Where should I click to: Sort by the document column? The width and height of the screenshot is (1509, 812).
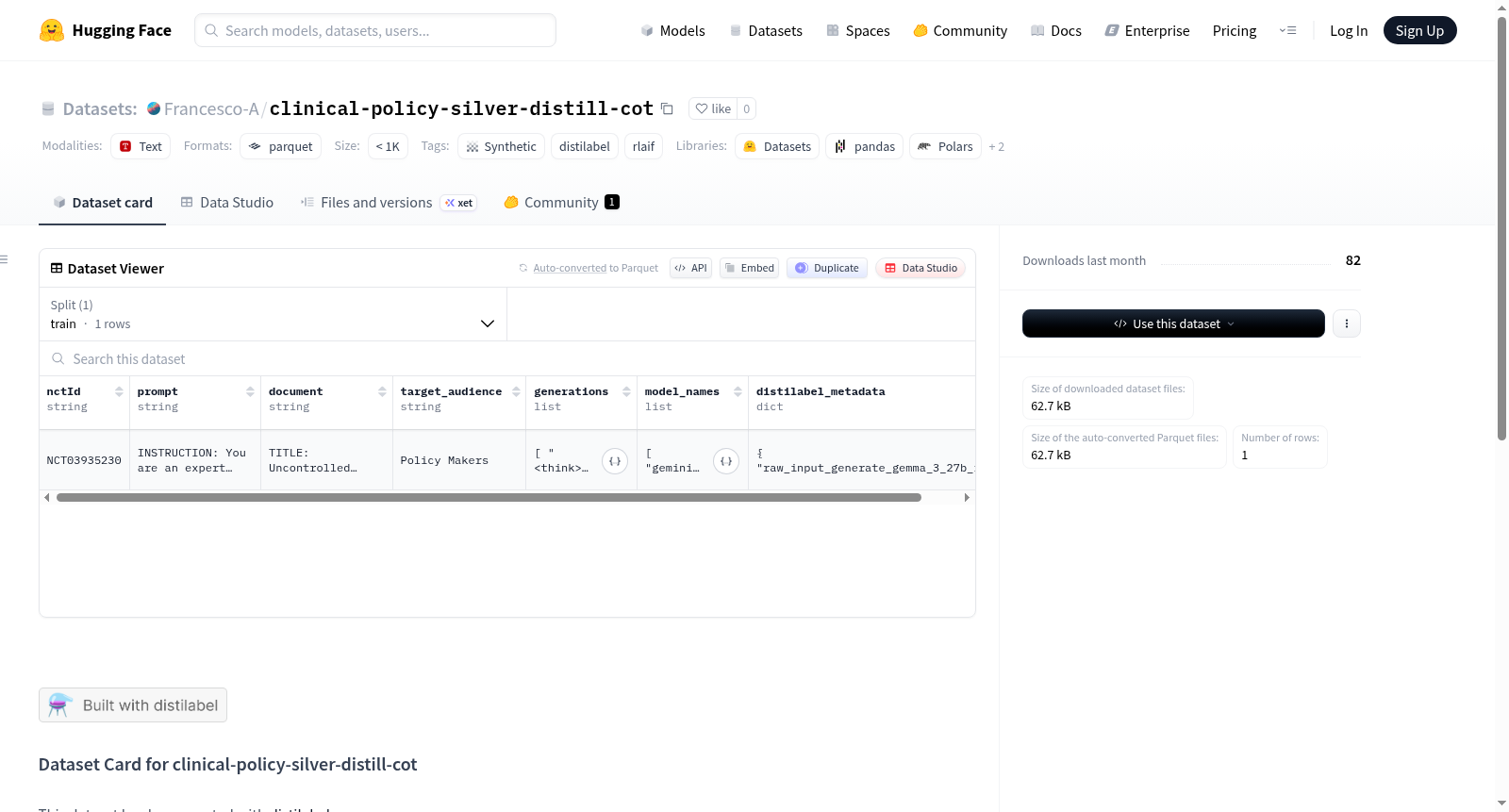tap(382, 391)
